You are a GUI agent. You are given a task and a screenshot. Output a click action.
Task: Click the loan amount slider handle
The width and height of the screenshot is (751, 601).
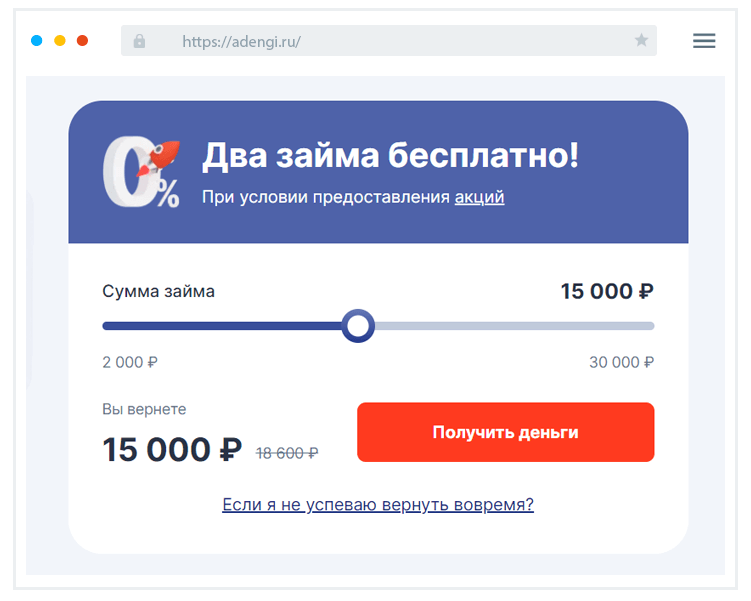(x=357, y=326)
